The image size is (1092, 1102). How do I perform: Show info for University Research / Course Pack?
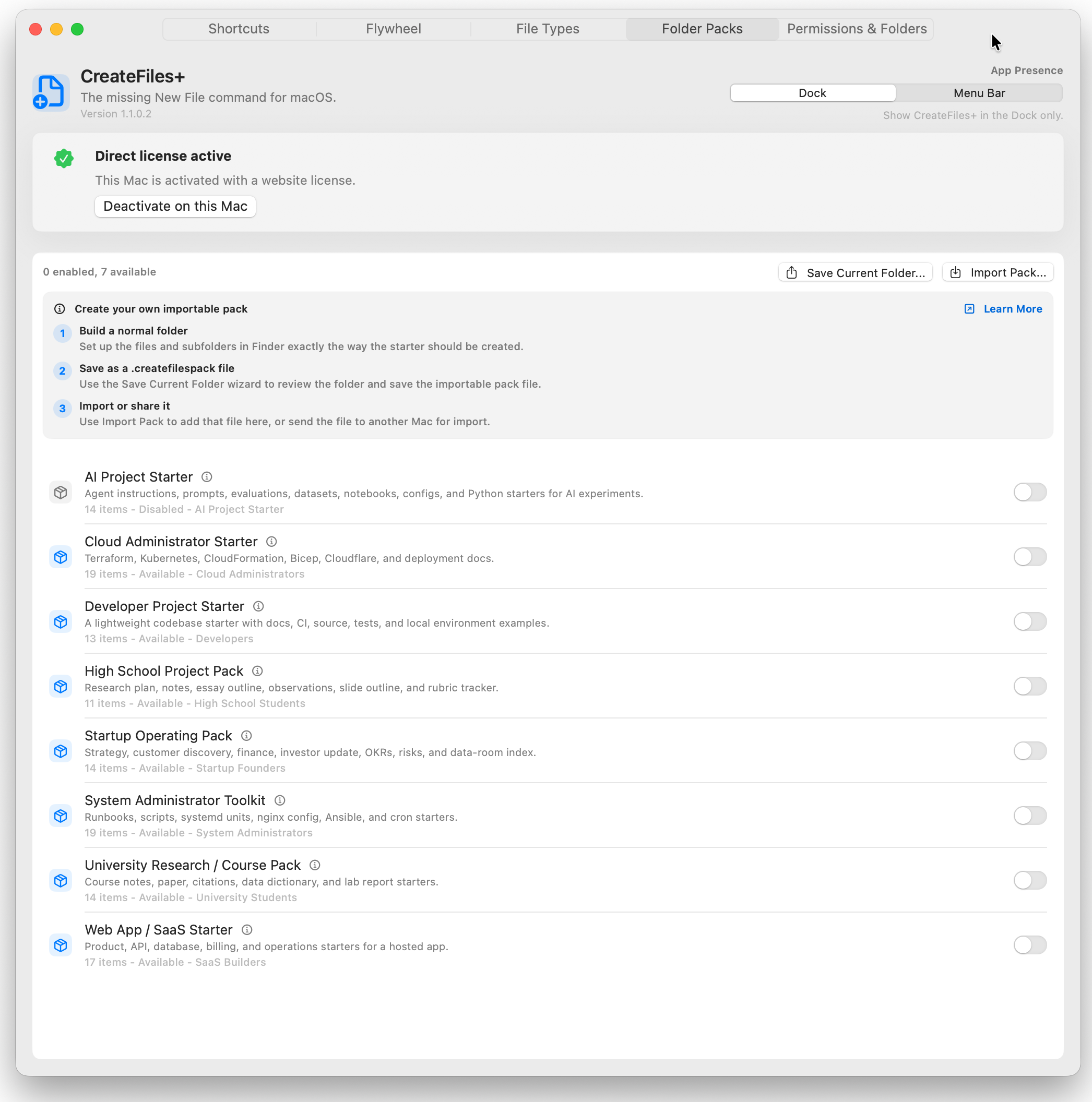(315, 865)
